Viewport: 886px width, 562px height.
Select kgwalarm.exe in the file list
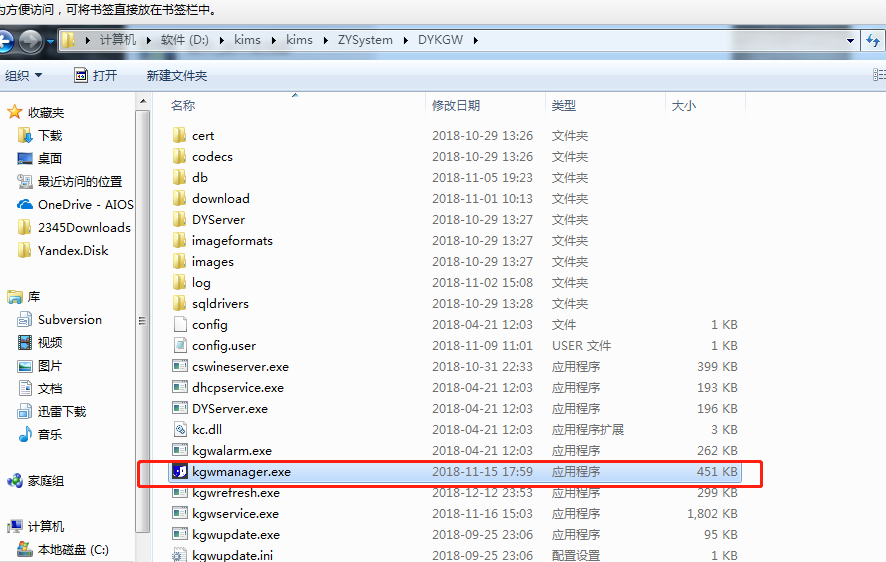coord(232,451)
